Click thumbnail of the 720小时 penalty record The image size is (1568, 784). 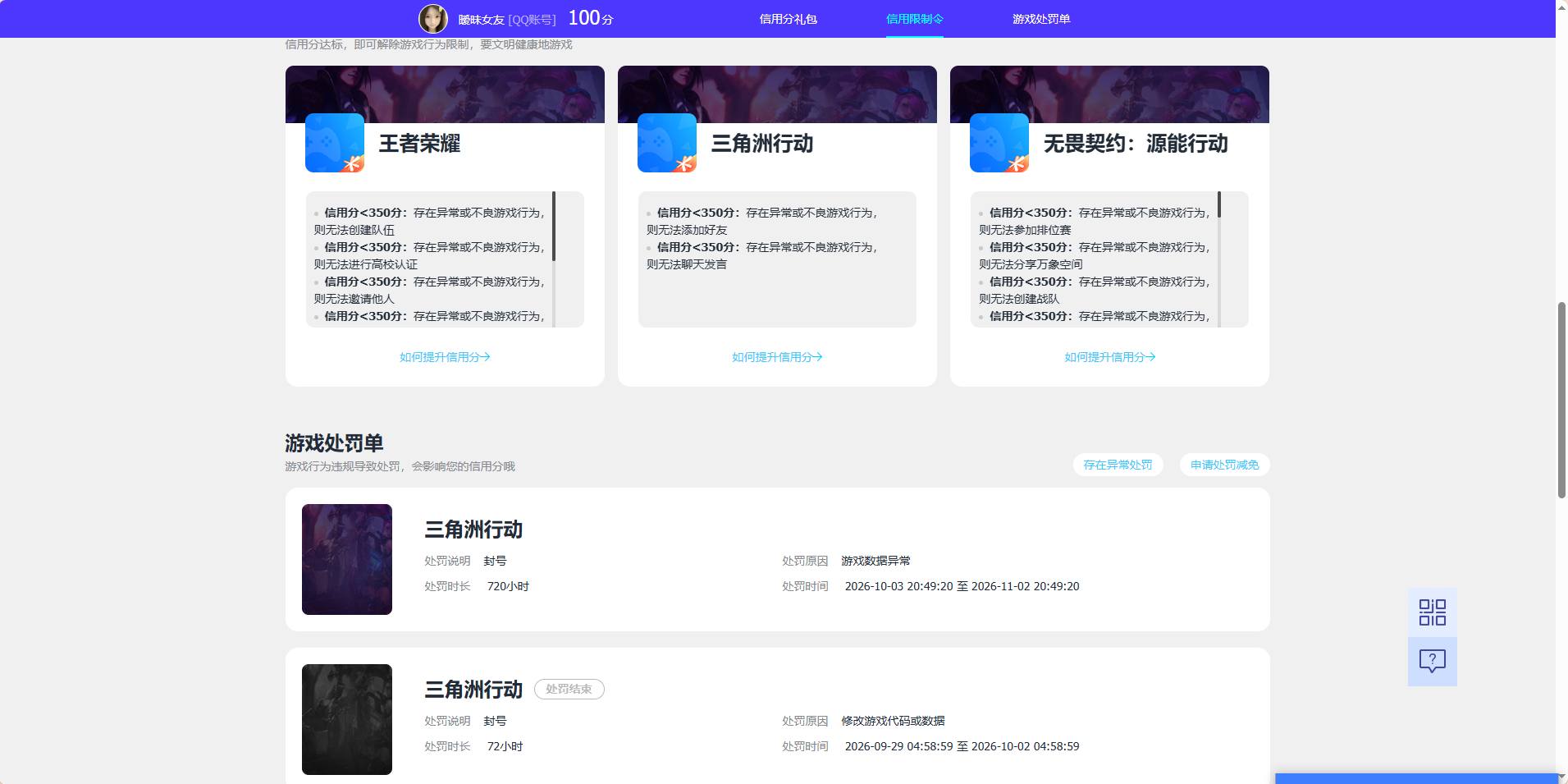[347, 559]
